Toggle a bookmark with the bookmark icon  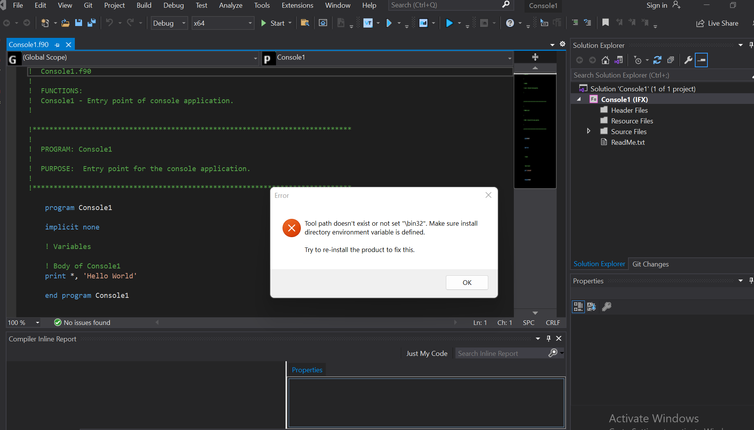pos(605,23)
